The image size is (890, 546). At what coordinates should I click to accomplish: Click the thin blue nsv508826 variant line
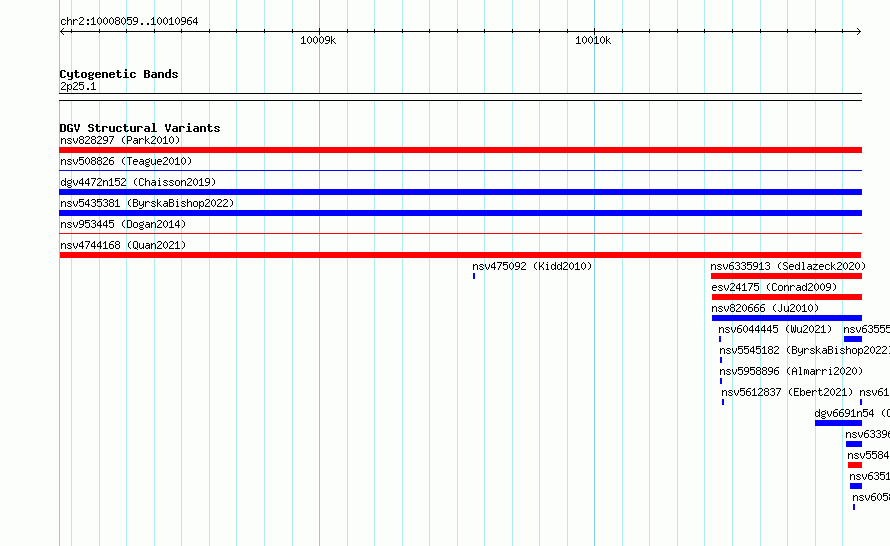click(460, 170)
